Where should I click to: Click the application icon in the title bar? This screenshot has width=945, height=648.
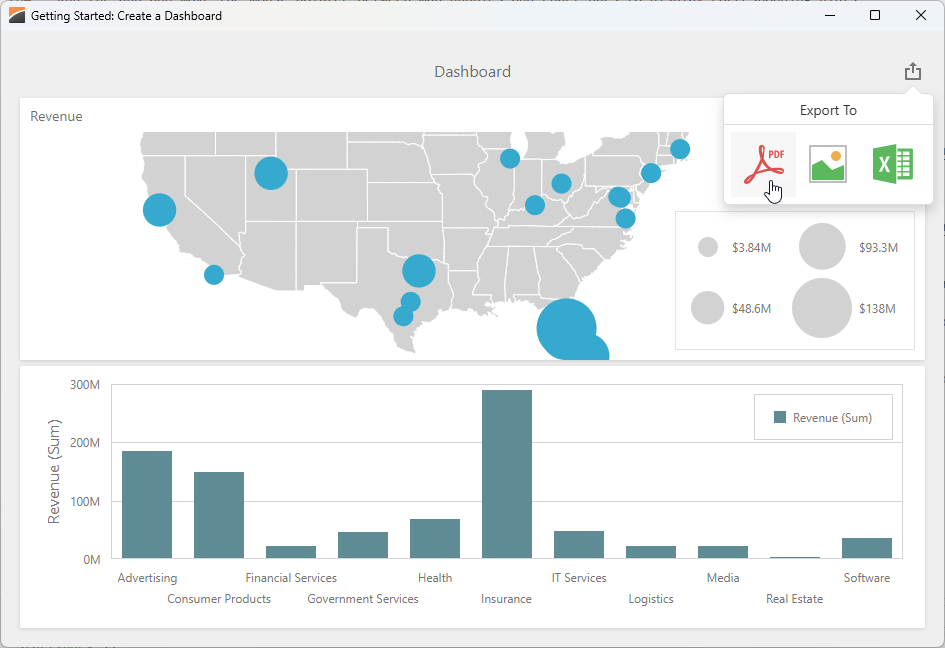click(16, 15)
